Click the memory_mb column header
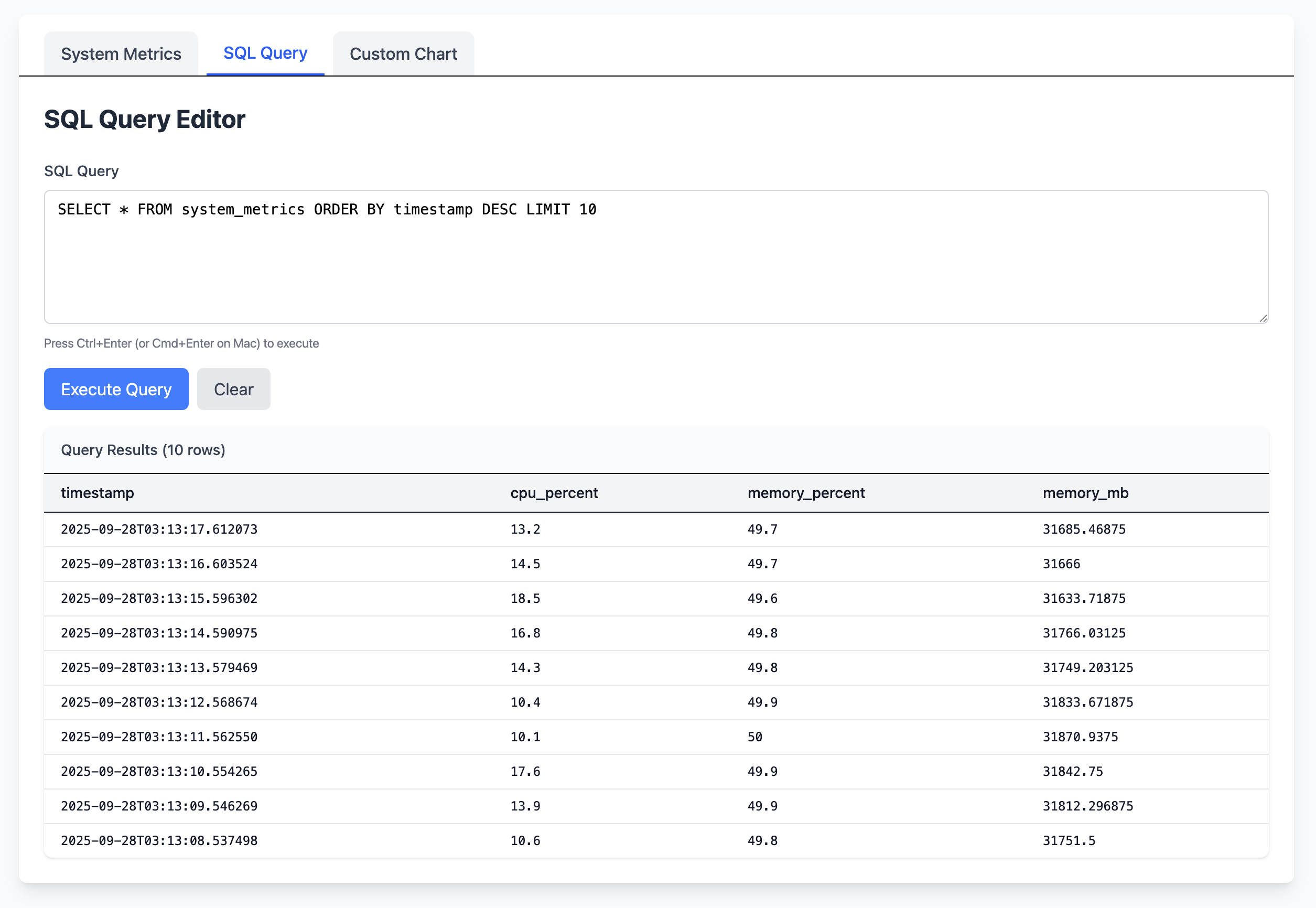The image size is (1316, 908). click(1085, 493)
